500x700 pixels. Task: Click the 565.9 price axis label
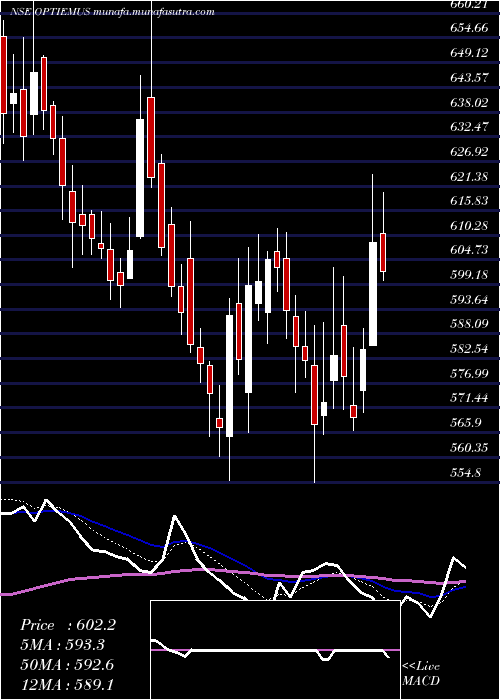(x=466, y=423)
